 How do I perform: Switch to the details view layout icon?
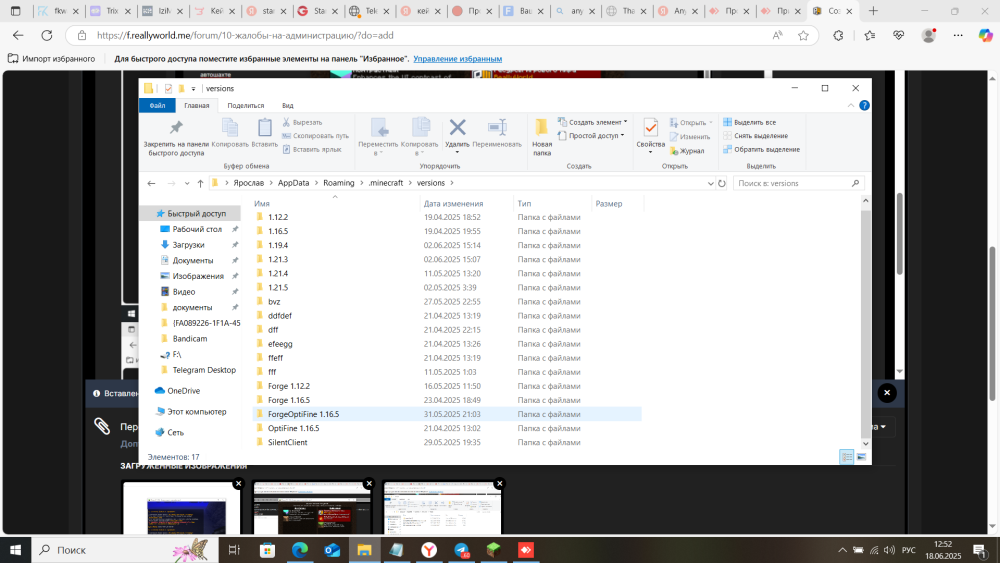(846, 457)
